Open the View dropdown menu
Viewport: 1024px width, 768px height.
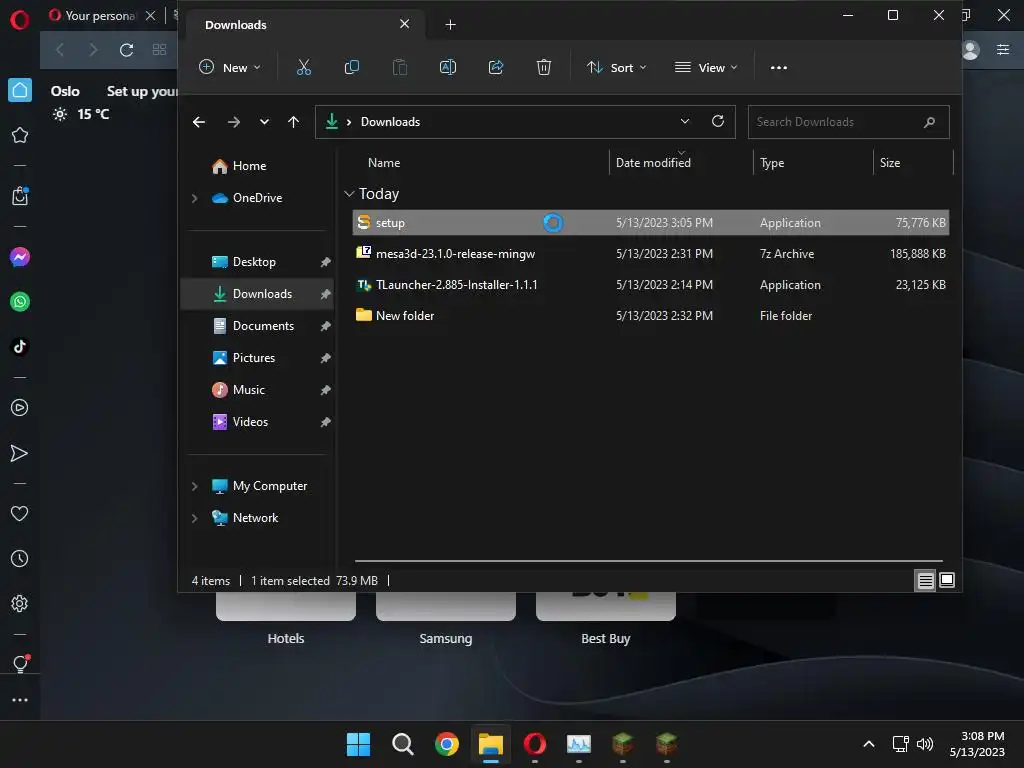click(706, 67)
